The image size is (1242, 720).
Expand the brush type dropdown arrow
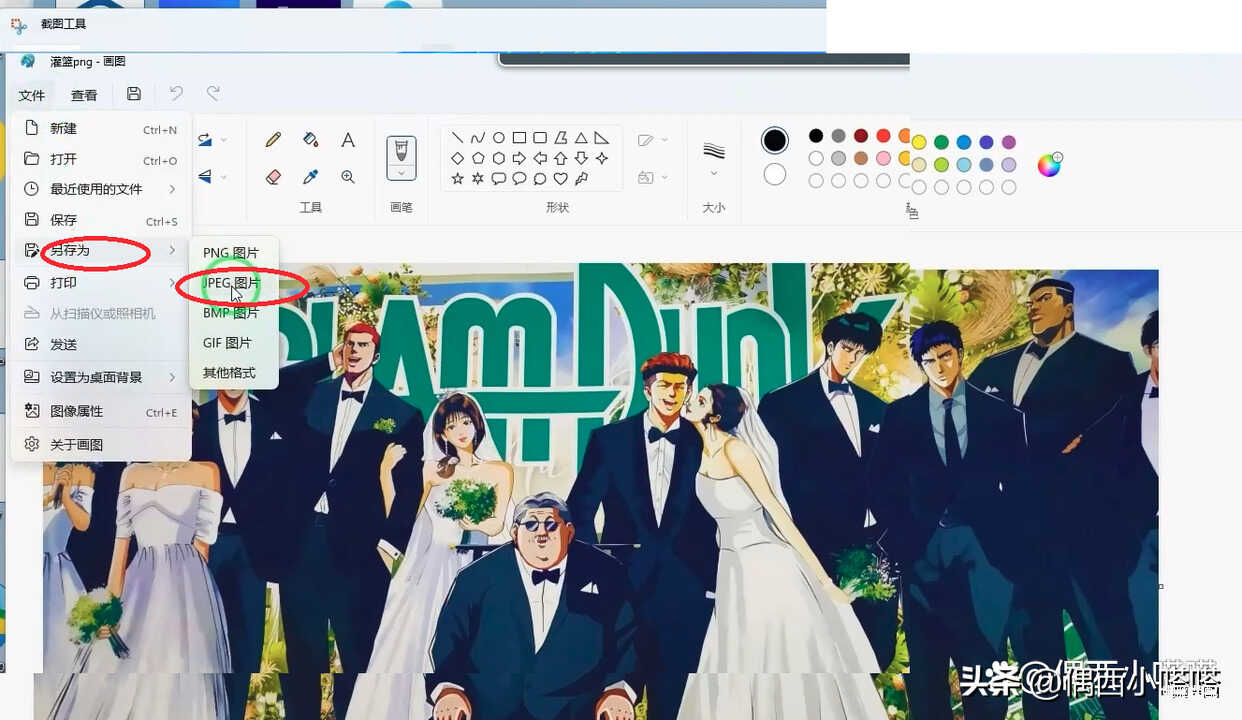pyautogui.click(x=401, y=172)
